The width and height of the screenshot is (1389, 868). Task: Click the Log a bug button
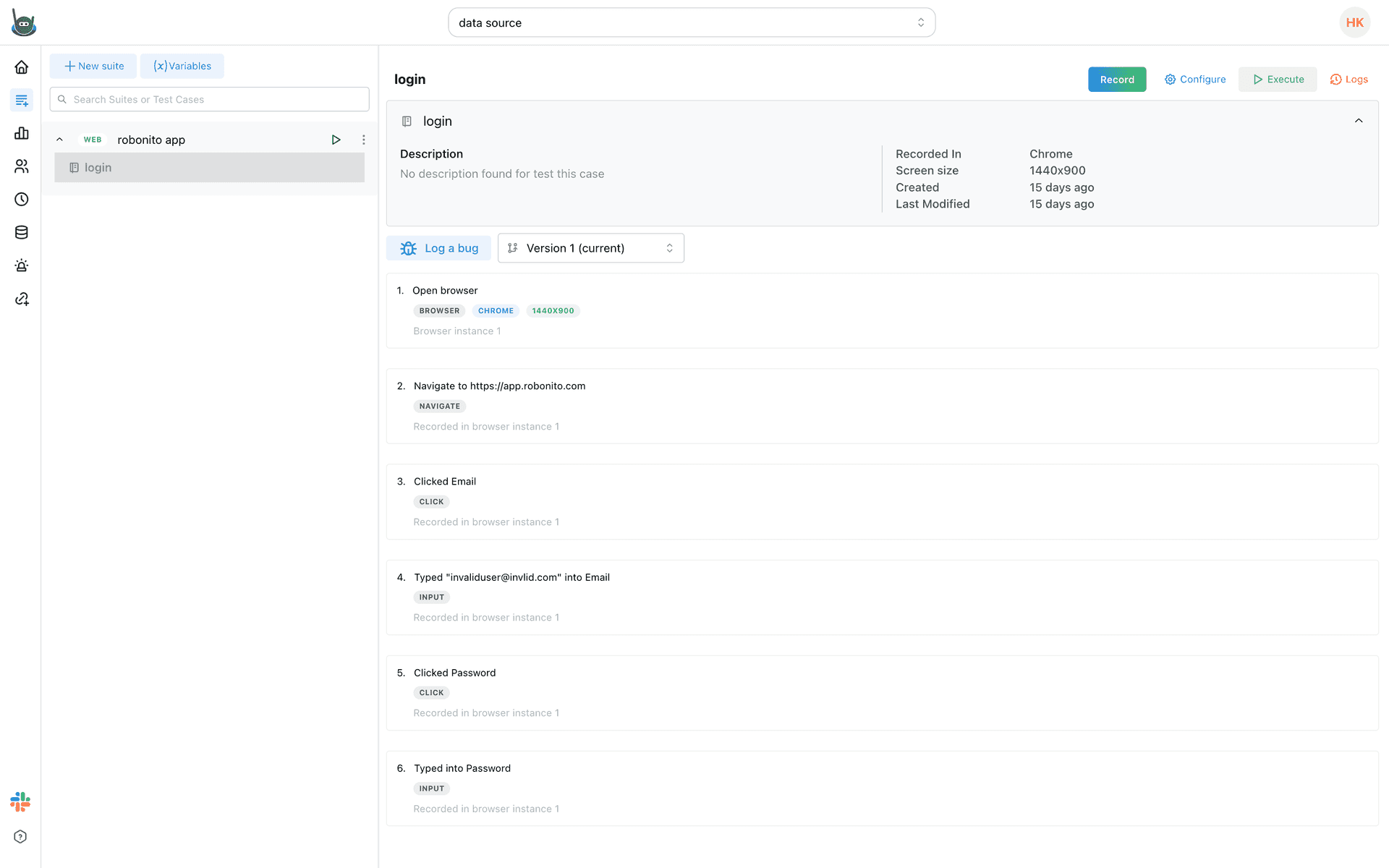click(x=438, y=248)
